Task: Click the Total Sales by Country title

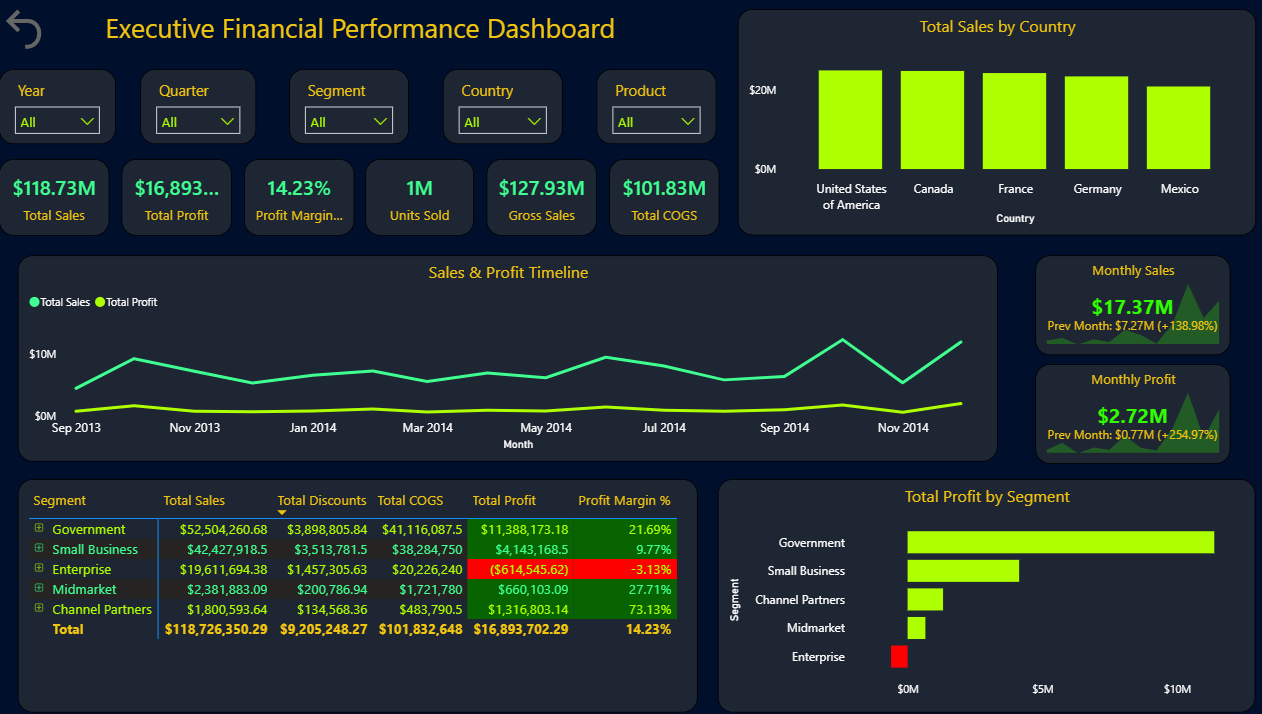Action: (x=997, y=27)
